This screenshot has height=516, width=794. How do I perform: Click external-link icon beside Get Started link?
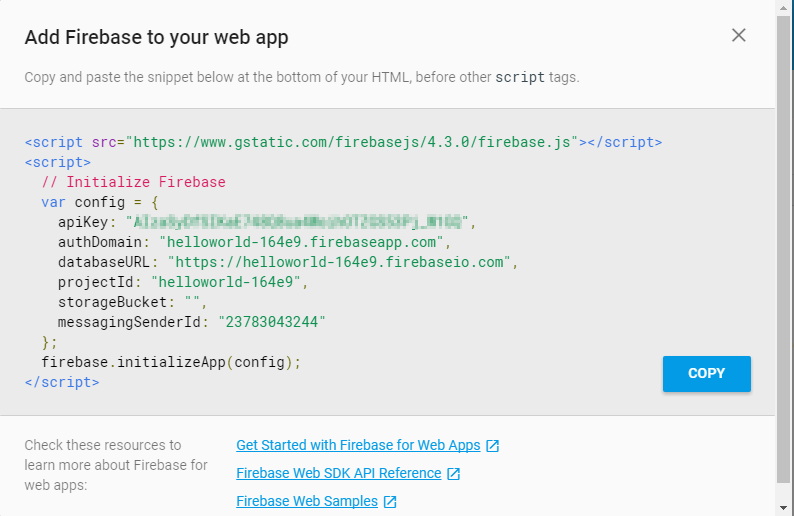[x=492, y=446]
